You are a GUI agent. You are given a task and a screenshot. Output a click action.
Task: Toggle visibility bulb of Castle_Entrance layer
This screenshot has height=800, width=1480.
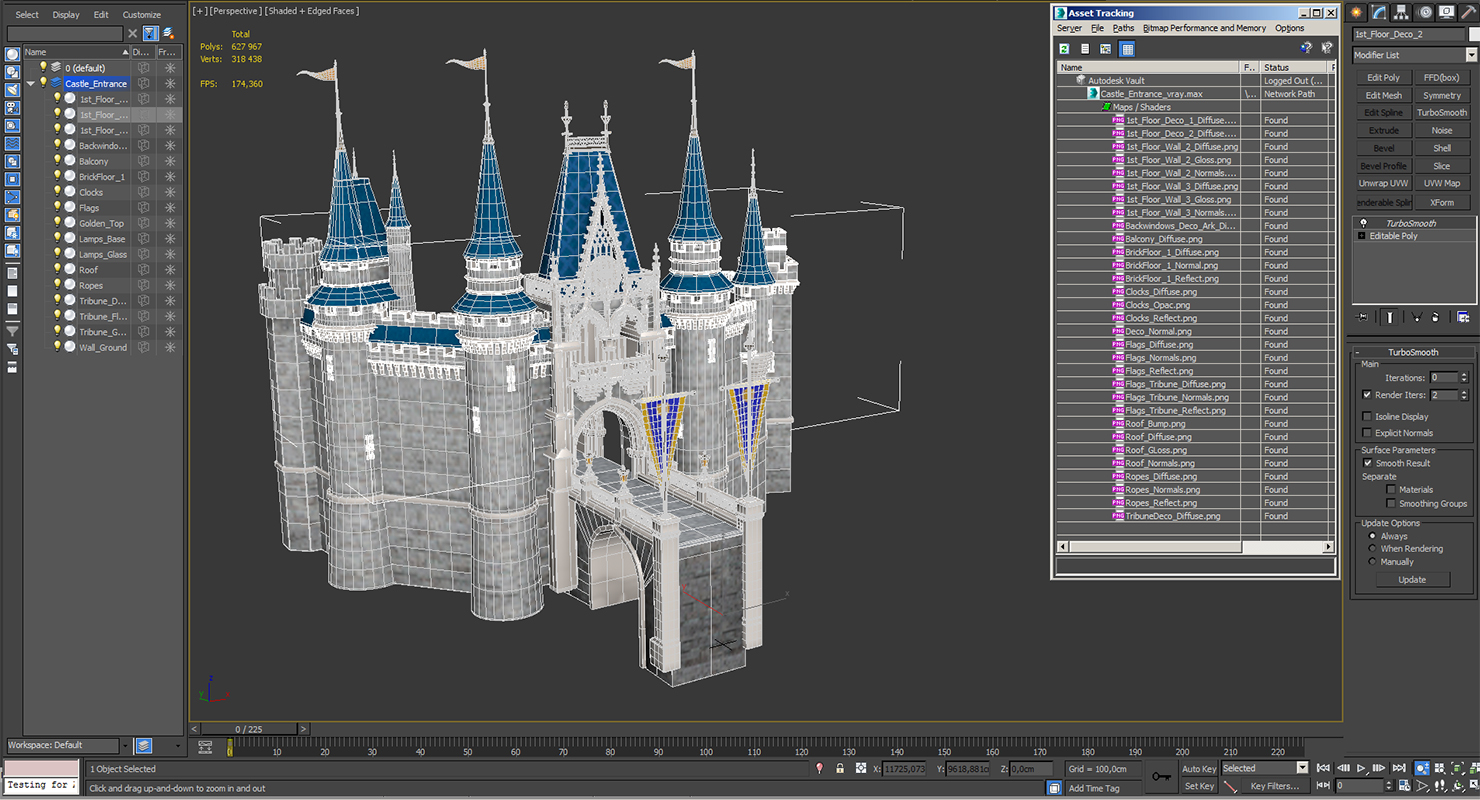coord(43,83)
